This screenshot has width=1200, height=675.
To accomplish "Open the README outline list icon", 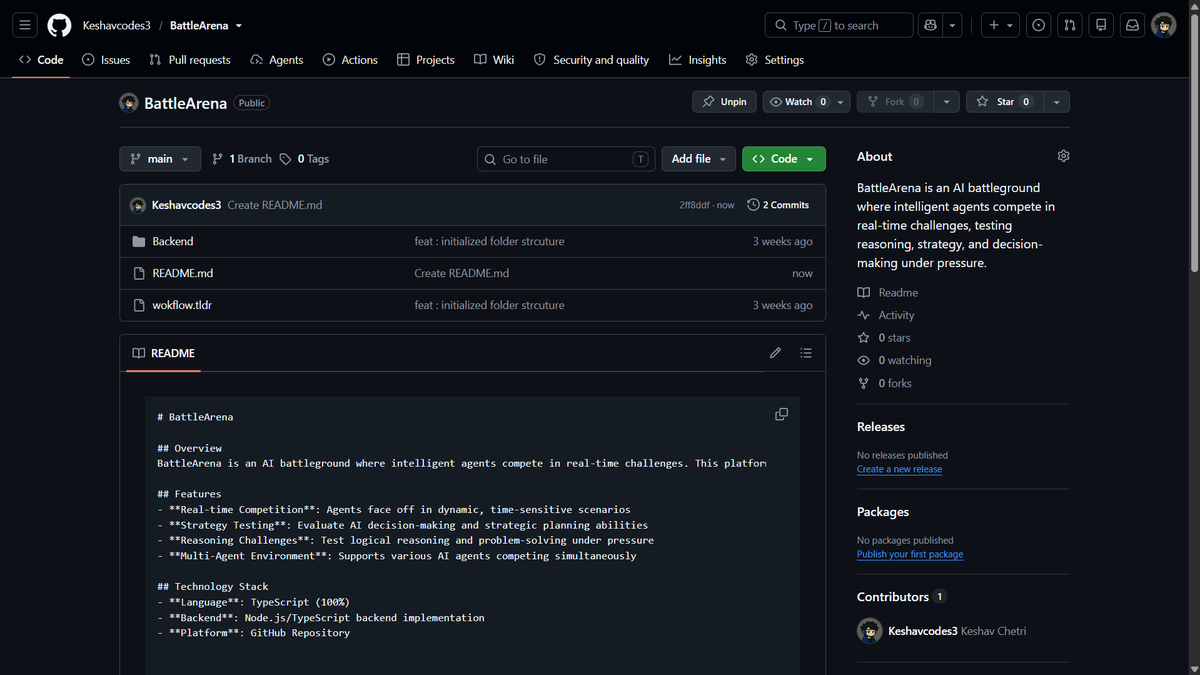I will click(806, 353).
